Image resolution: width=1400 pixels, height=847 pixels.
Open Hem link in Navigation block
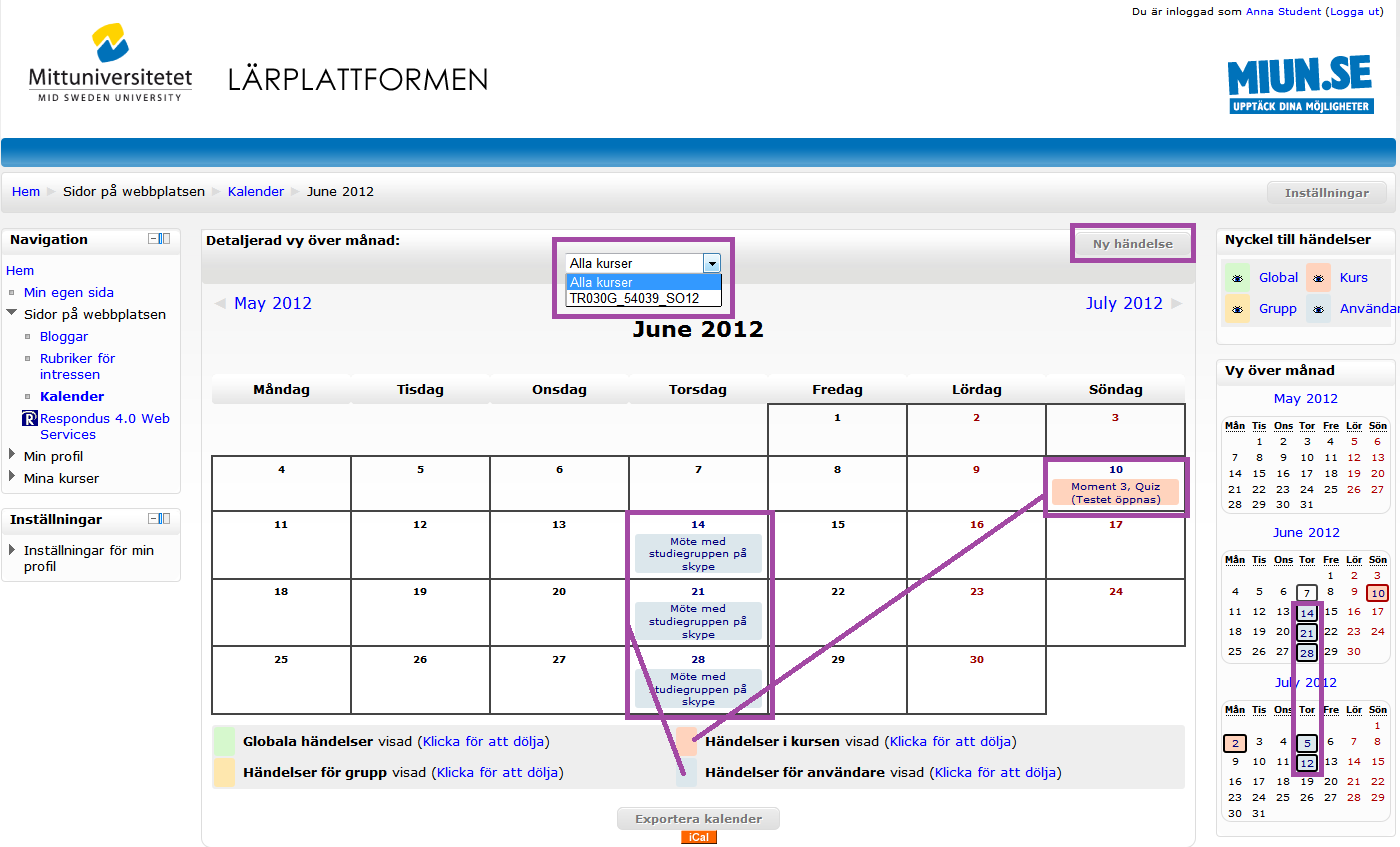(x=20, y=270)
